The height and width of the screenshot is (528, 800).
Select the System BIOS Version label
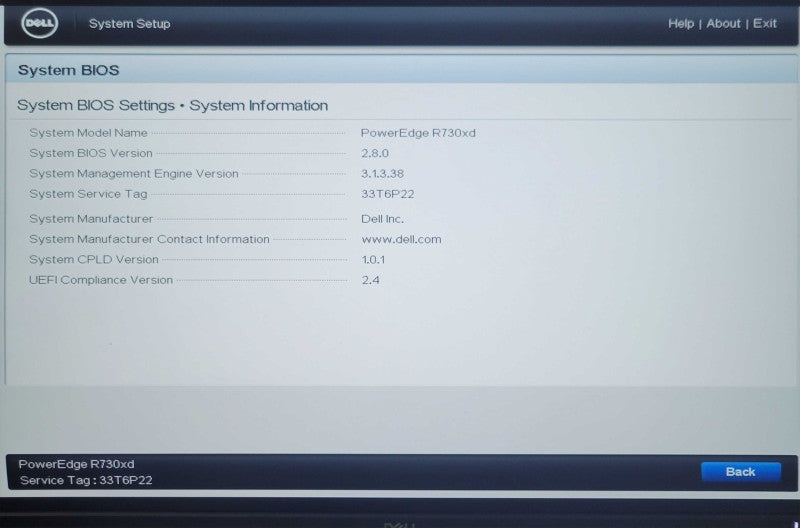pyautogui.click(x=91, y=153)
